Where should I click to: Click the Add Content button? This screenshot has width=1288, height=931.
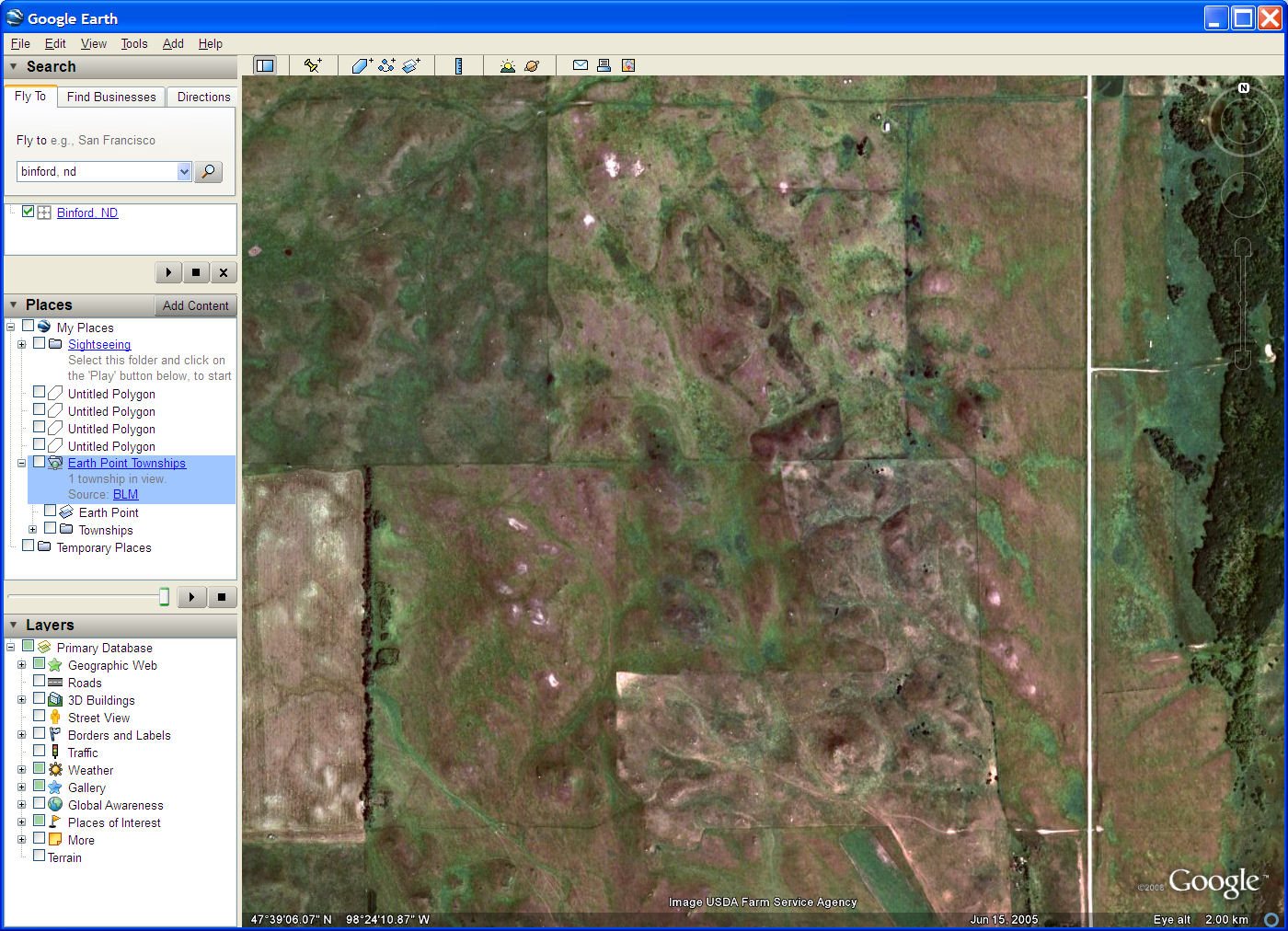click(195, 305)
